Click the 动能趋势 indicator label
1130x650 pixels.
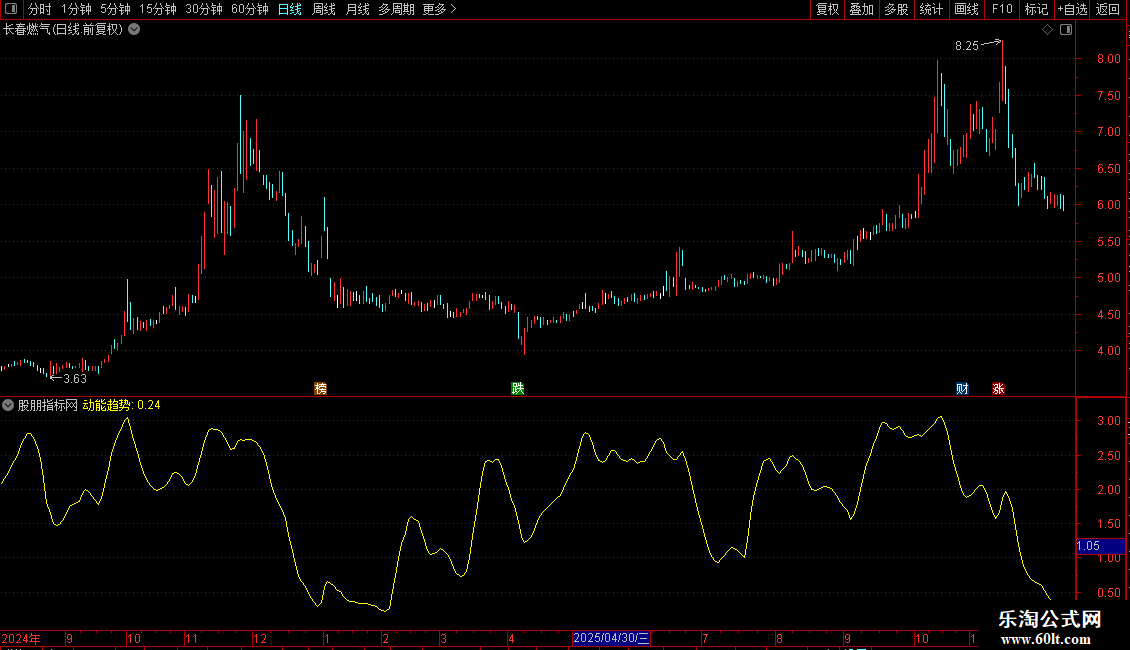[x=107, y=405]
